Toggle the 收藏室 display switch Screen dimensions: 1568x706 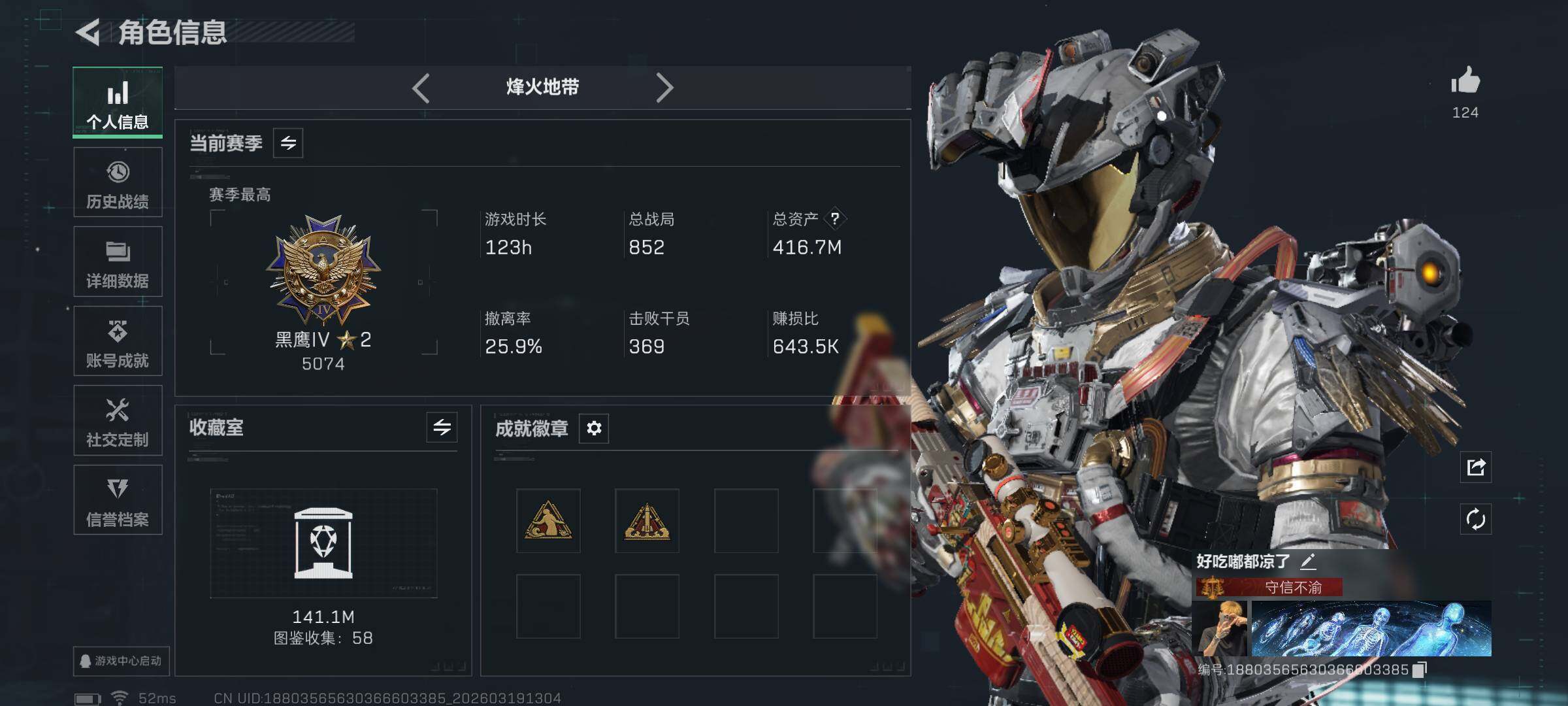coord(442,428)
